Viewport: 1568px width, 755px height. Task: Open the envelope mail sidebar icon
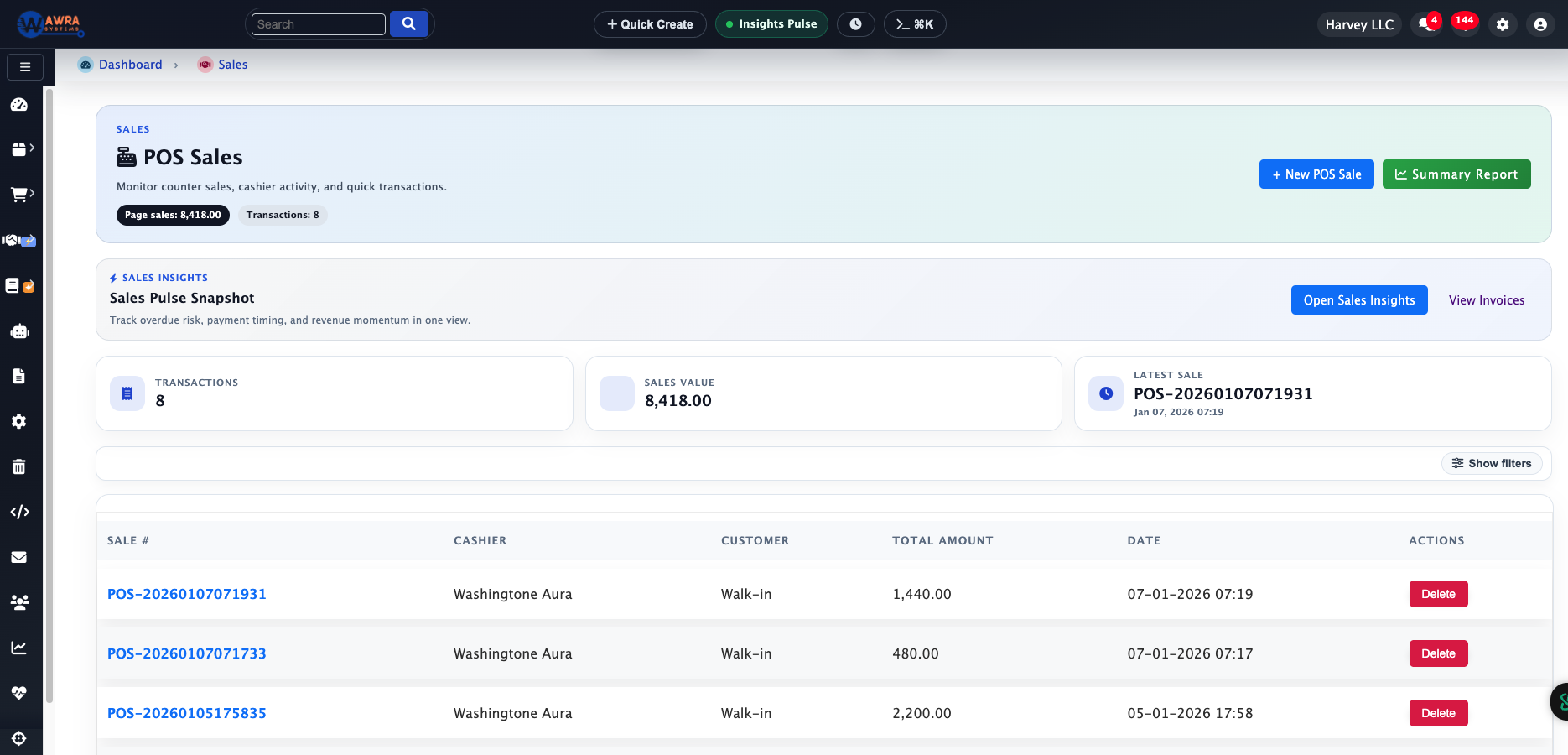[x=19, y=557]
